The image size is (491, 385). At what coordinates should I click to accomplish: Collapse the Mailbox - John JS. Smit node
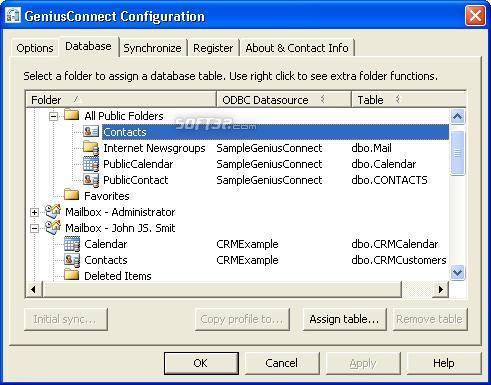point(34,228)
